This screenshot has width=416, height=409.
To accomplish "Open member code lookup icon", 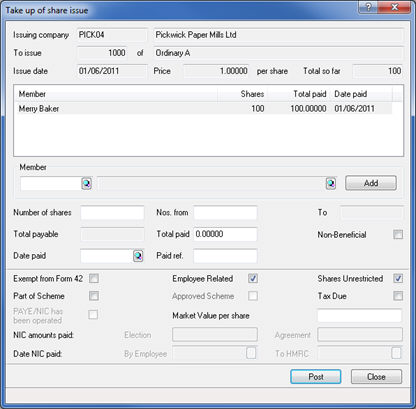I will point(87,183).
